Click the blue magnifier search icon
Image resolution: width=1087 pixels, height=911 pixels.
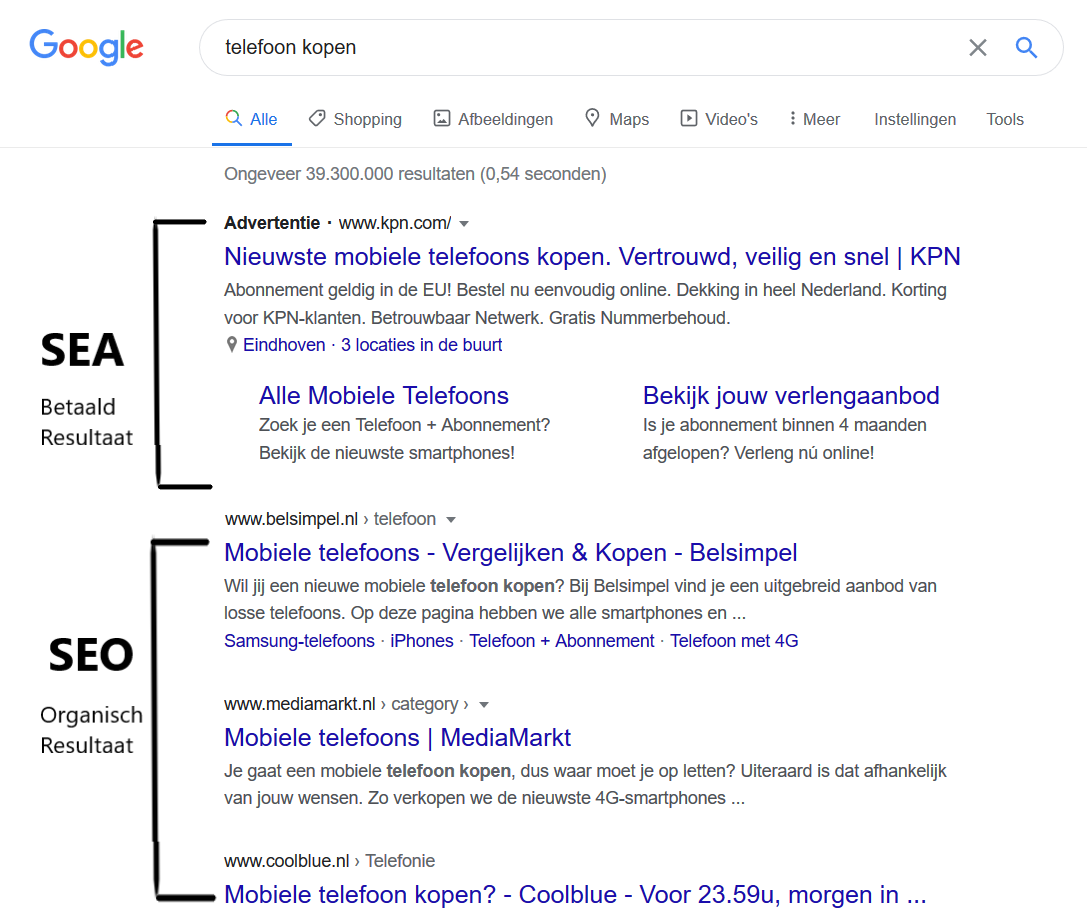click(x=1026, y=47)
